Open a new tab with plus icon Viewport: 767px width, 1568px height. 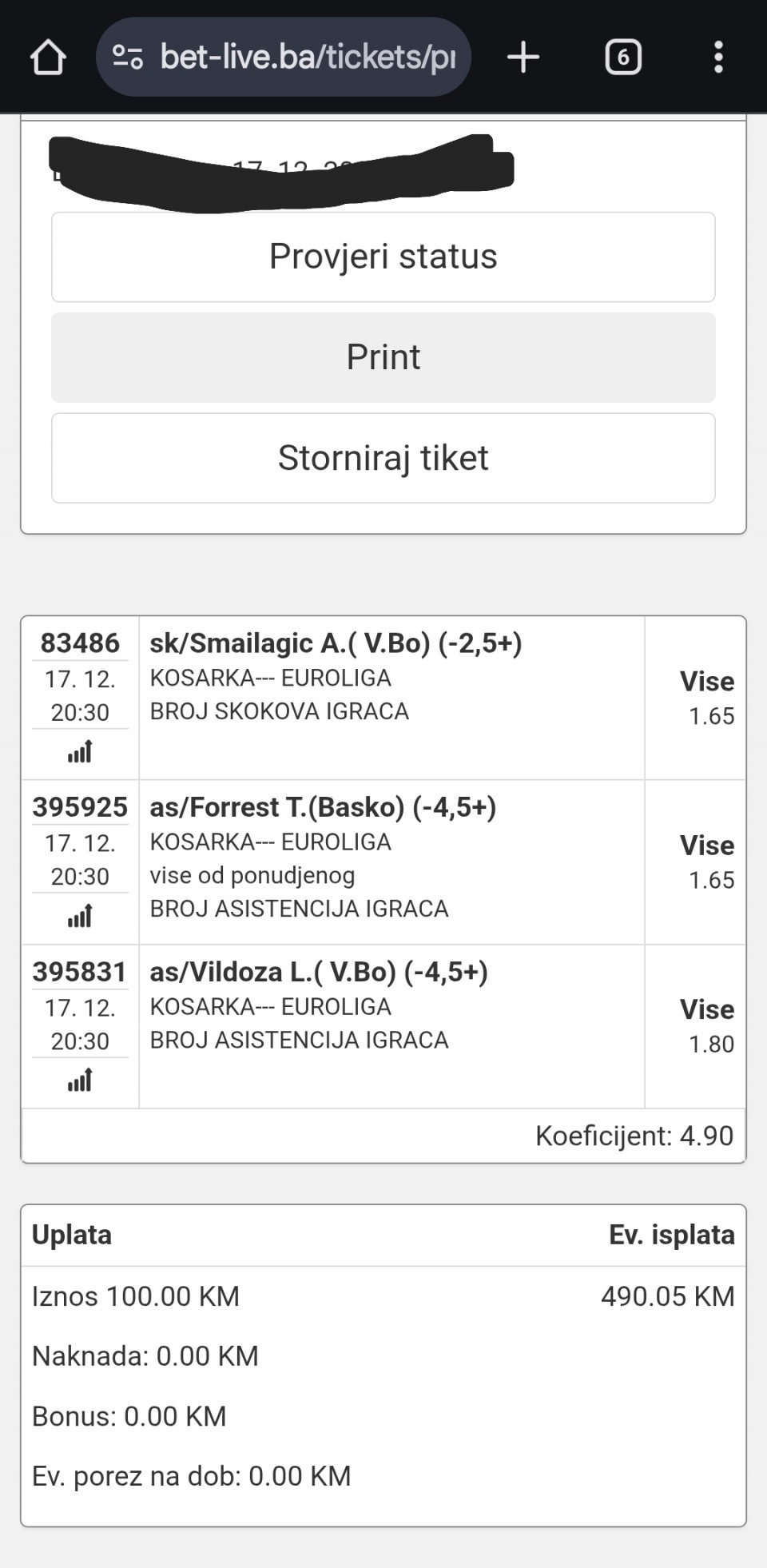coord(523,58)
